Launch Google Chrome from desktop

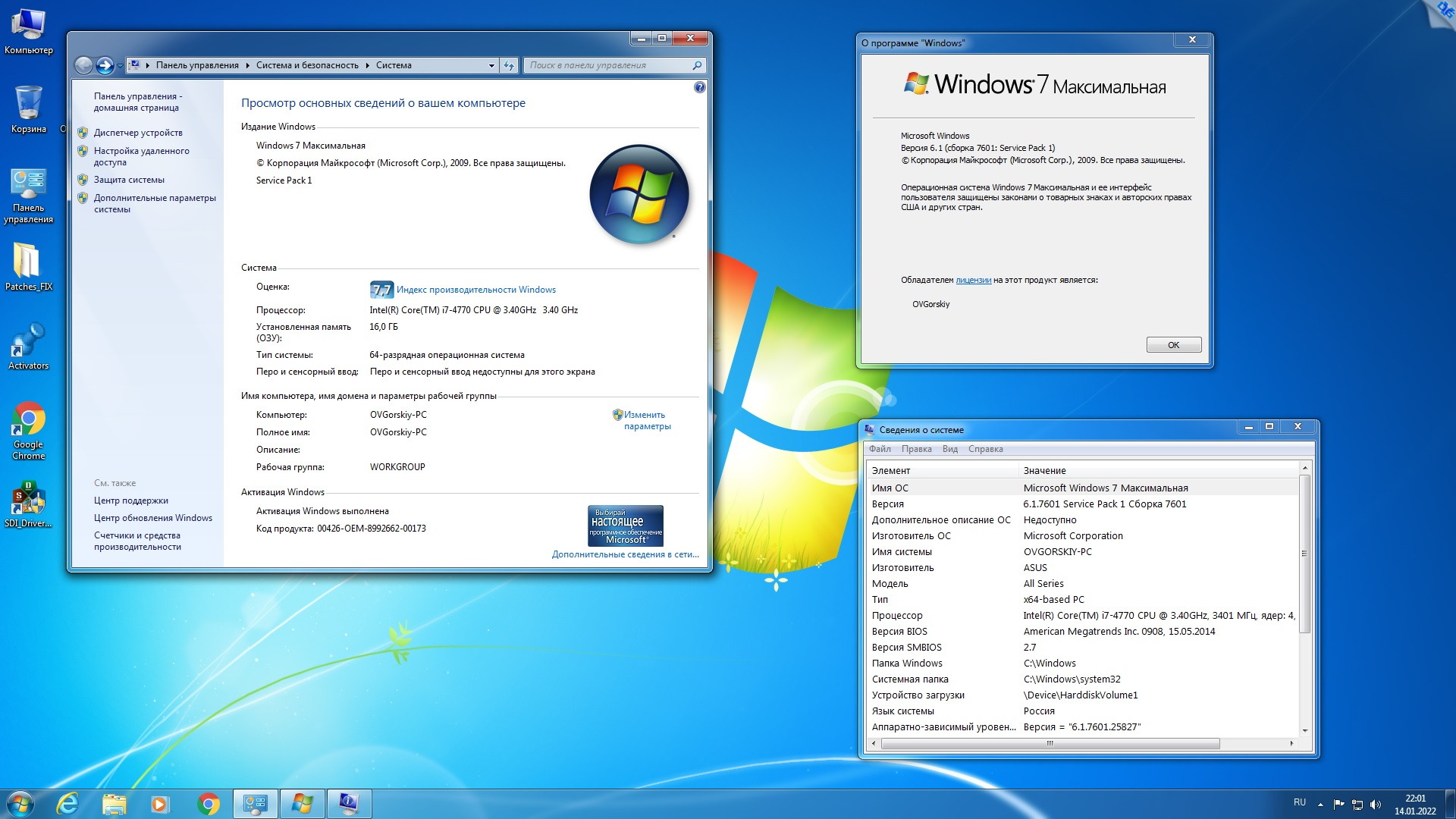tap(29, 431)
